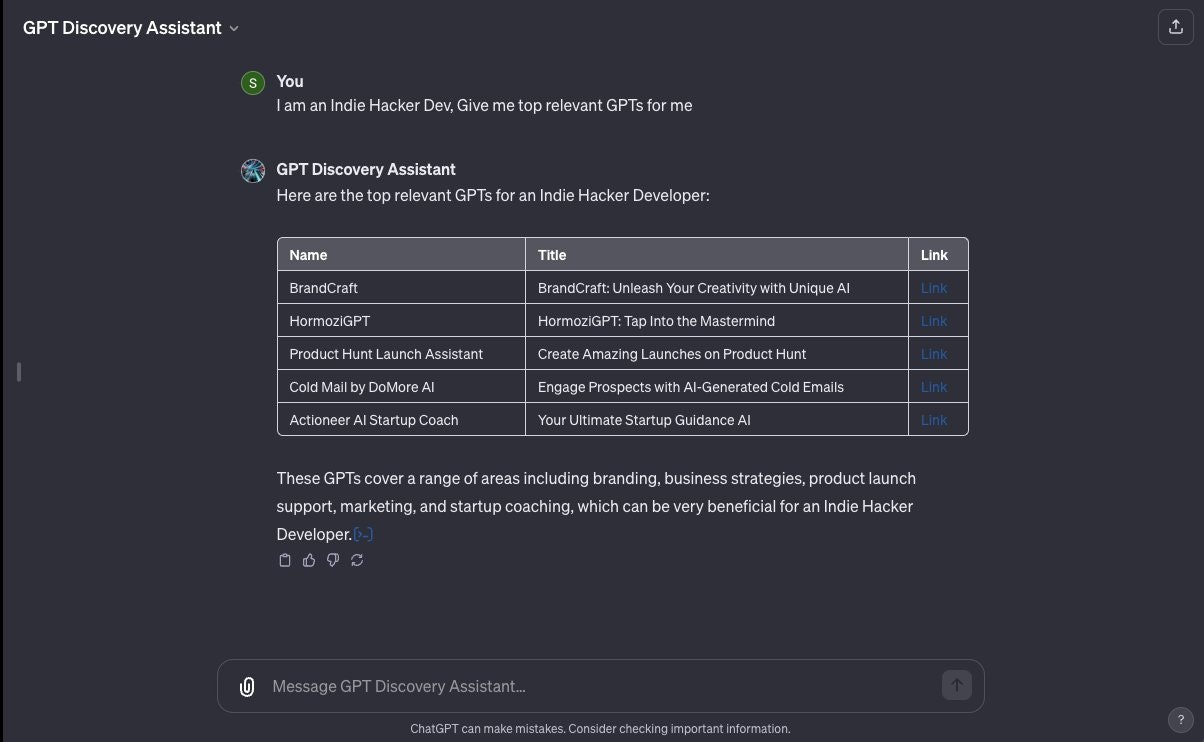View the code analysis citation icon
The width and height of the screenshot is (1204, 742).
tap(363, 535)
